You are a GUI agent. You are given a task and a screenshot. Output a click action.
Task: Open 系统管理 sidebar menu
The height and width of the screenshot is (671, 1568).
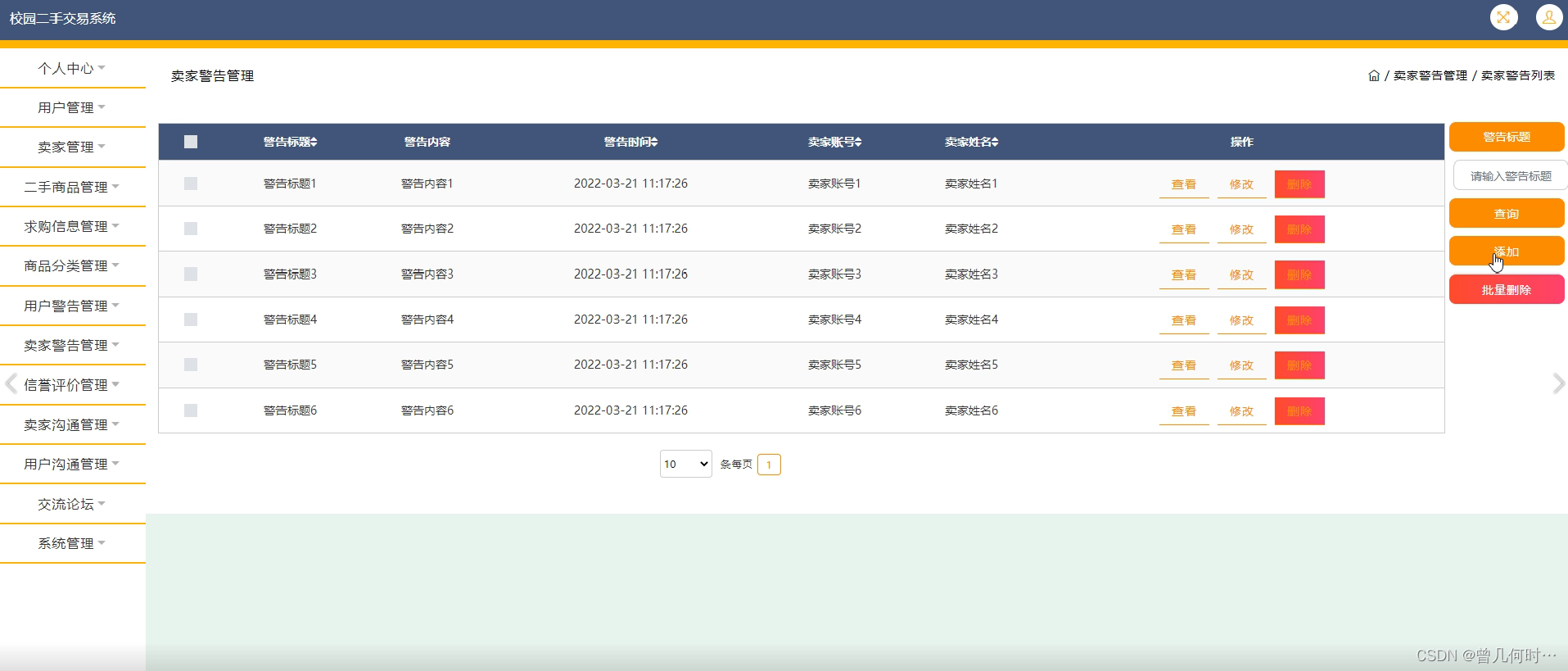click(72, 543)
